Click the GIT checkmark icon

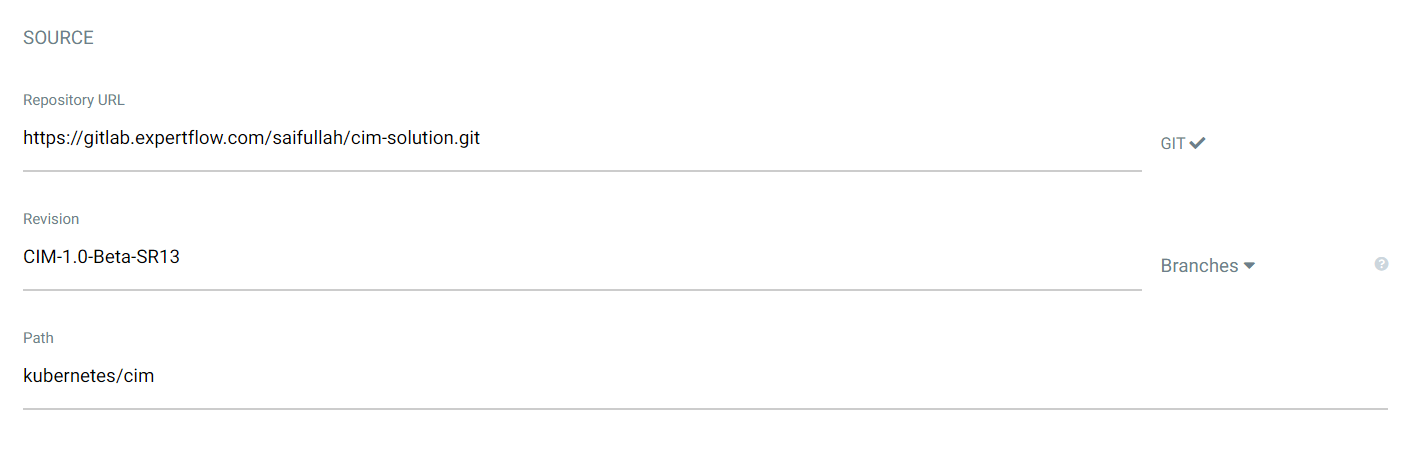[x=1197, y=143]
